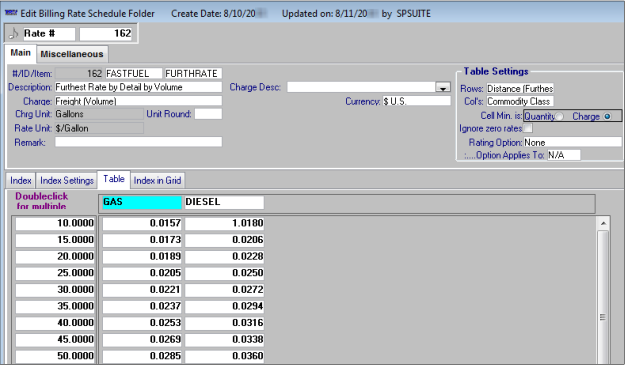This screenshot has width=626, height=365.
Task: Click GAS rate cell 0.0221
Action: click(142, 290)
